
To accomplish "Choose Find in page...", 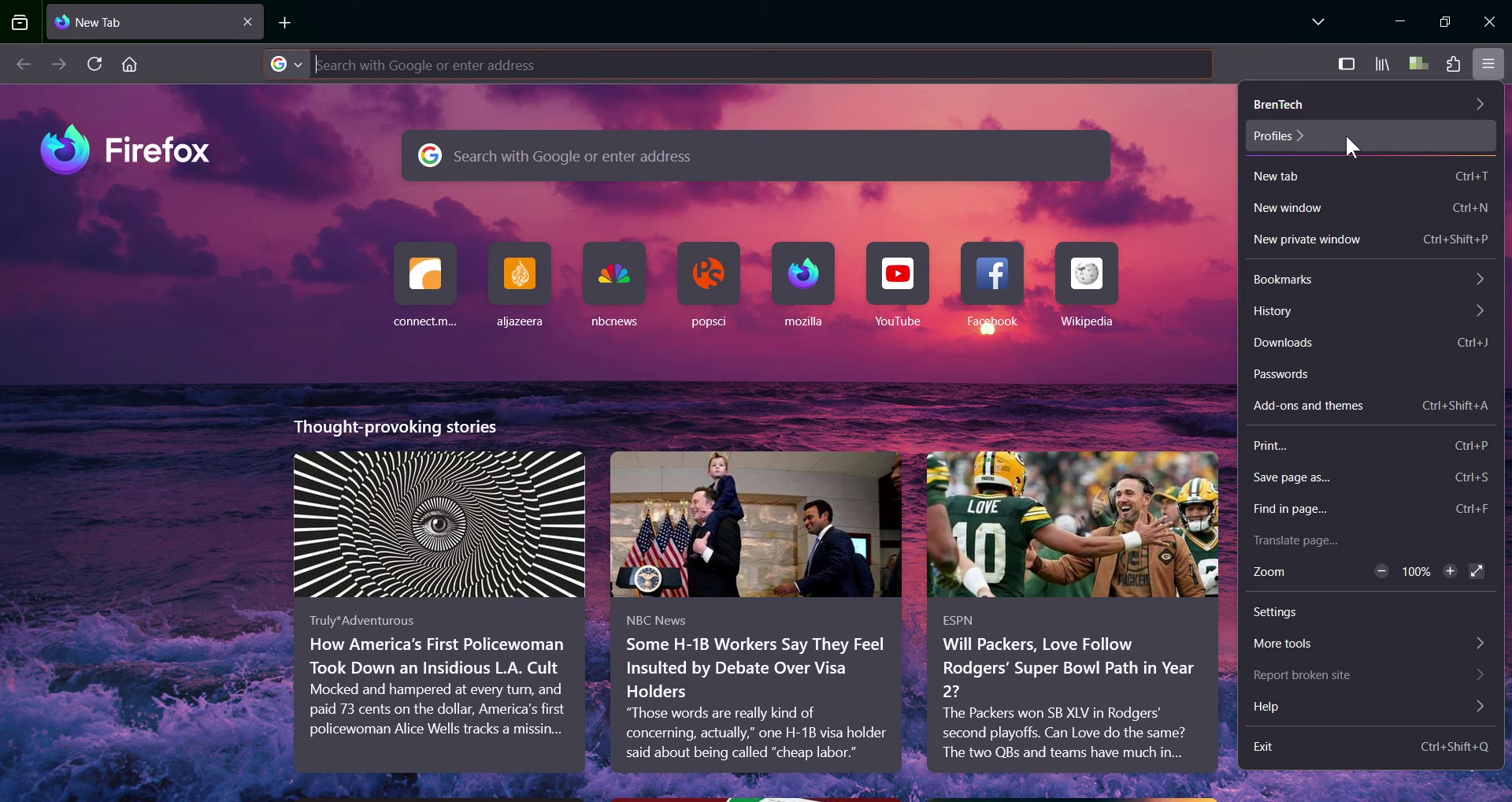I will click(1370, 509).
